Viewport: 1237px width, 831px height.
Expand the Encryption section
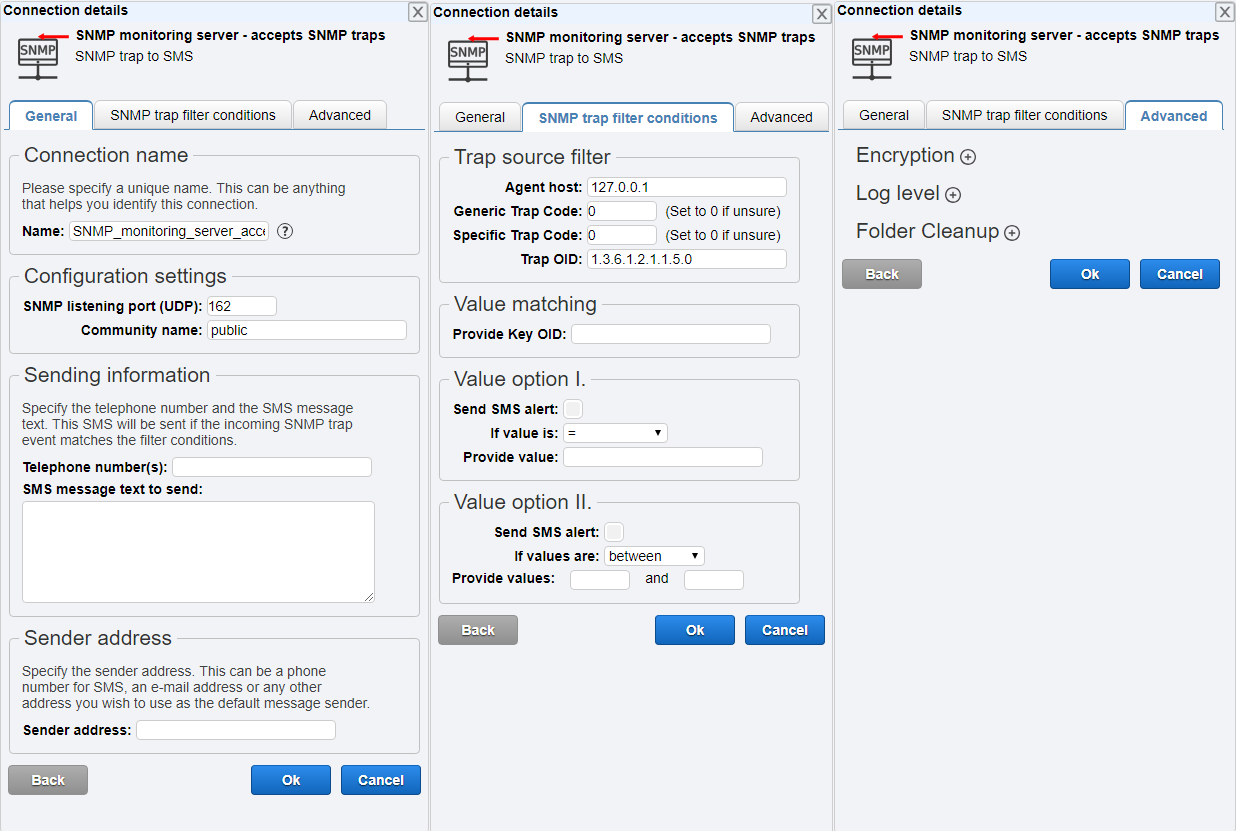coord(967,156)
